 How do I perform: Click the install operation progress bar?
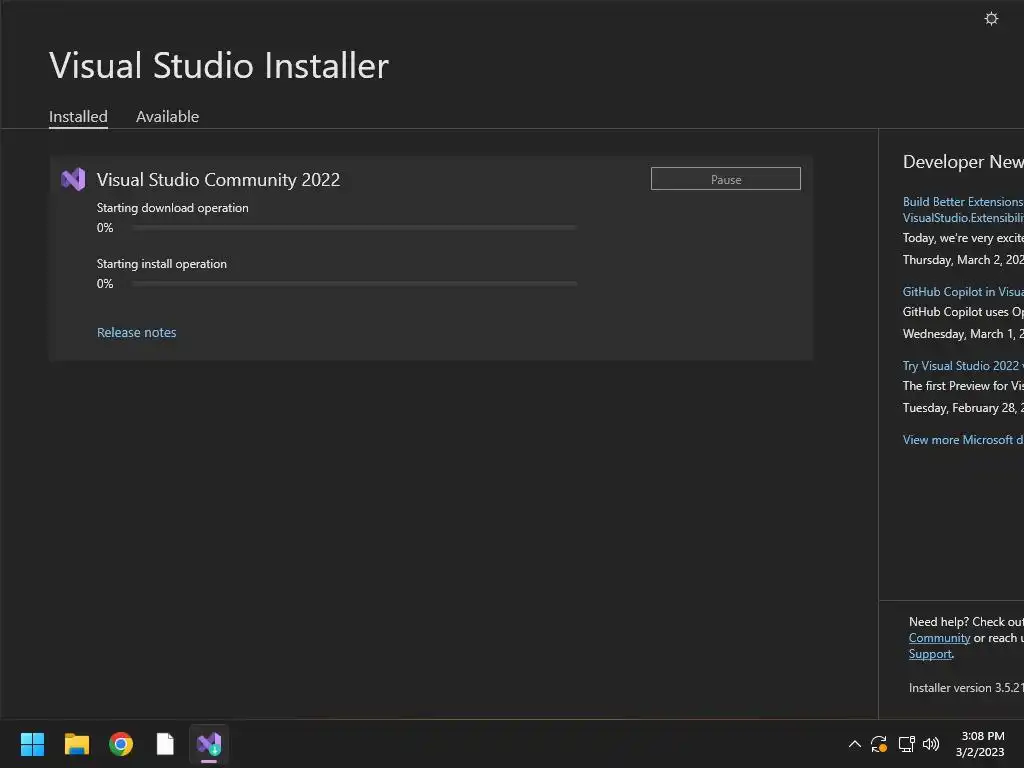click(x=354, y=284)
